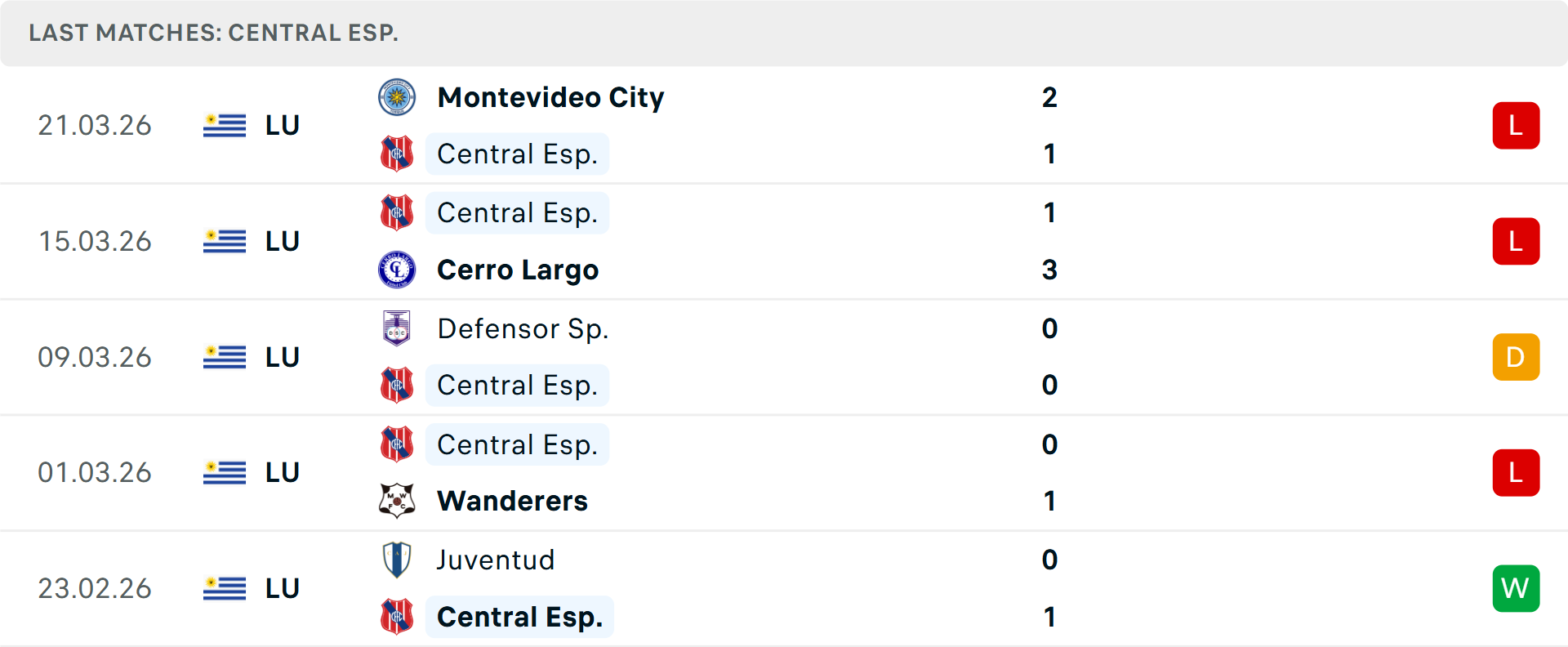Click the Cerro Largo club crest

point(397,270)
